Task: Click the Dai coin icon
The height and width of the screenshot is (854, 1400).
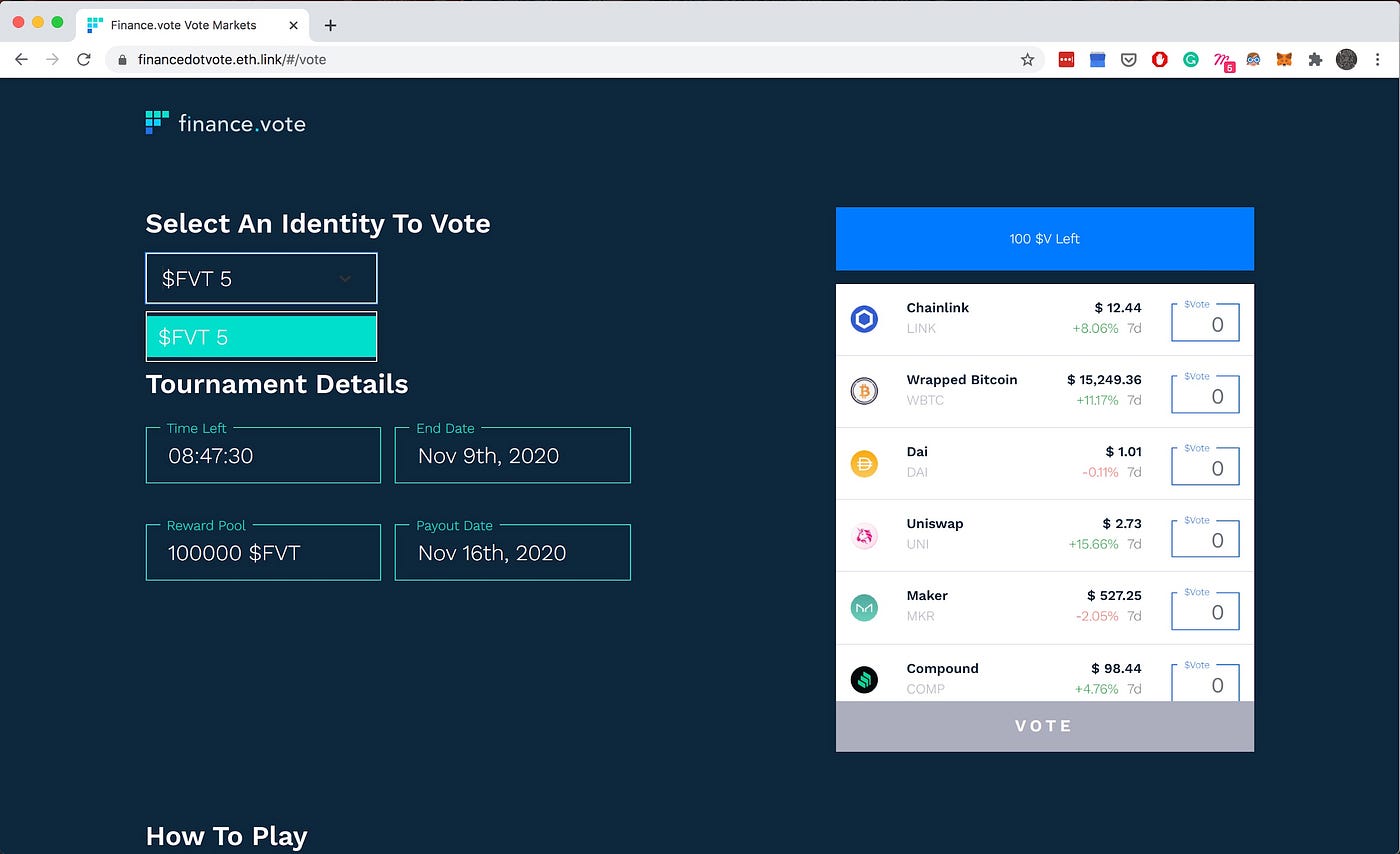Action: coord(864,463)
